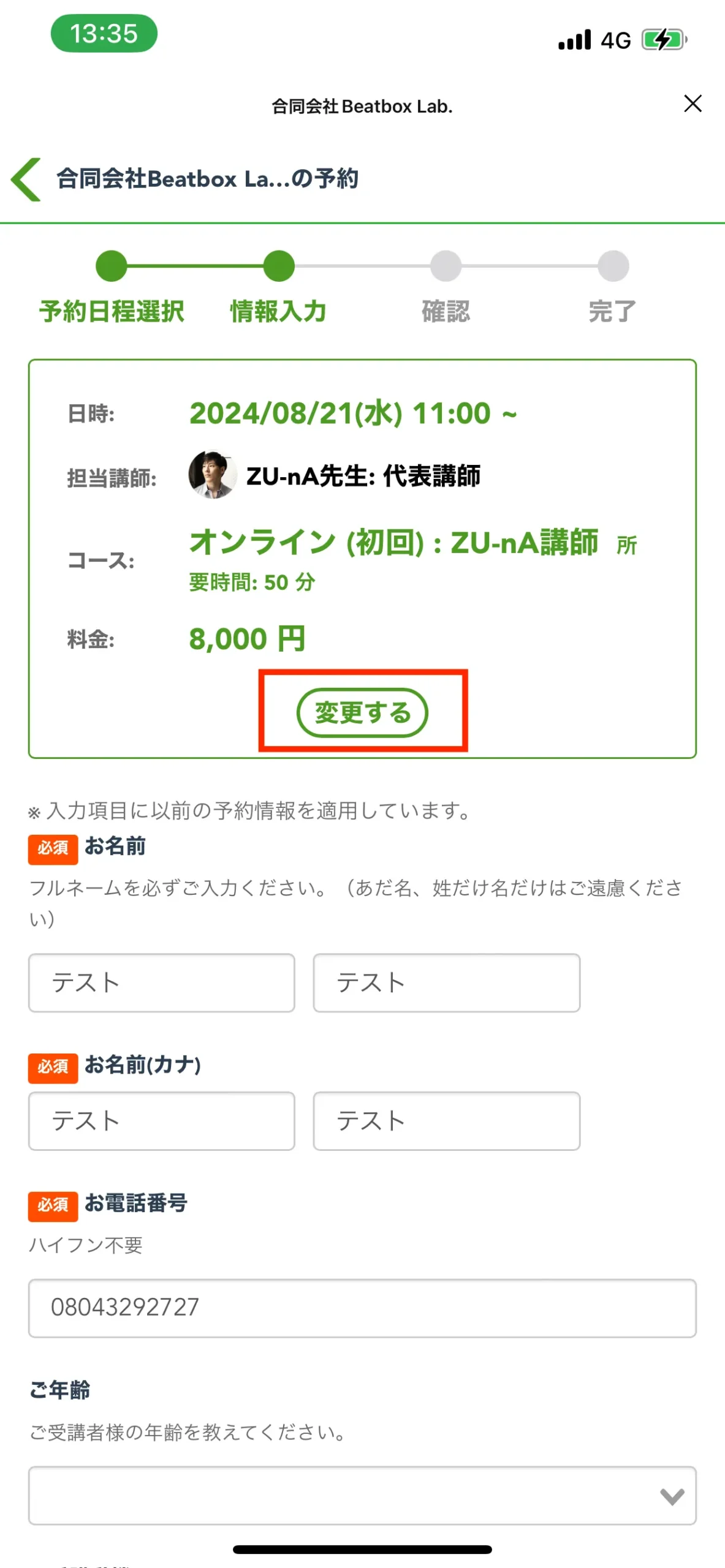The image size is (725, 1568).
Task: Tap the back arrow to return
Action: 25,179
